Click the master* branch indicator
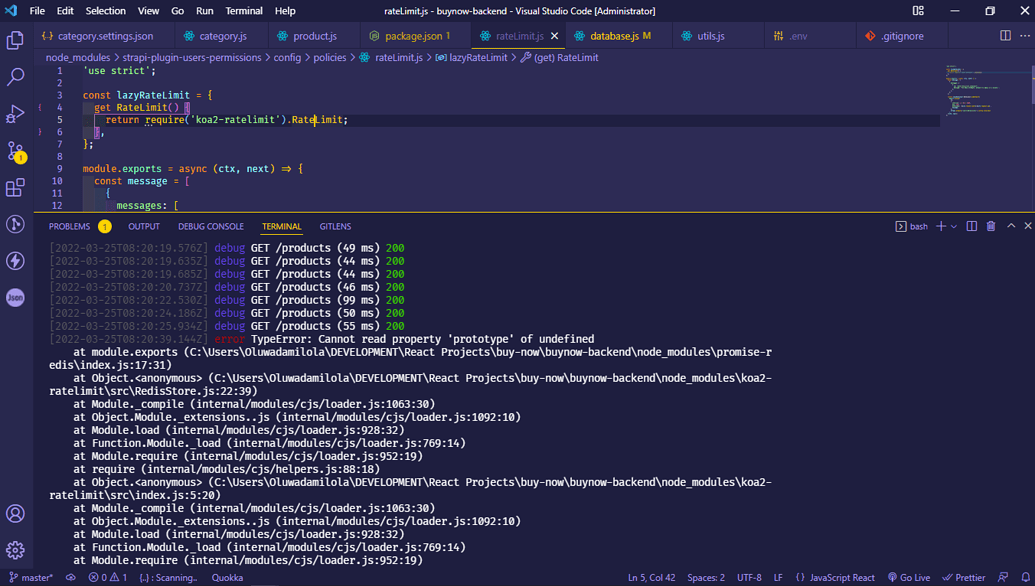The height and width of the screenshot is (586, 1035). (31, 578)
